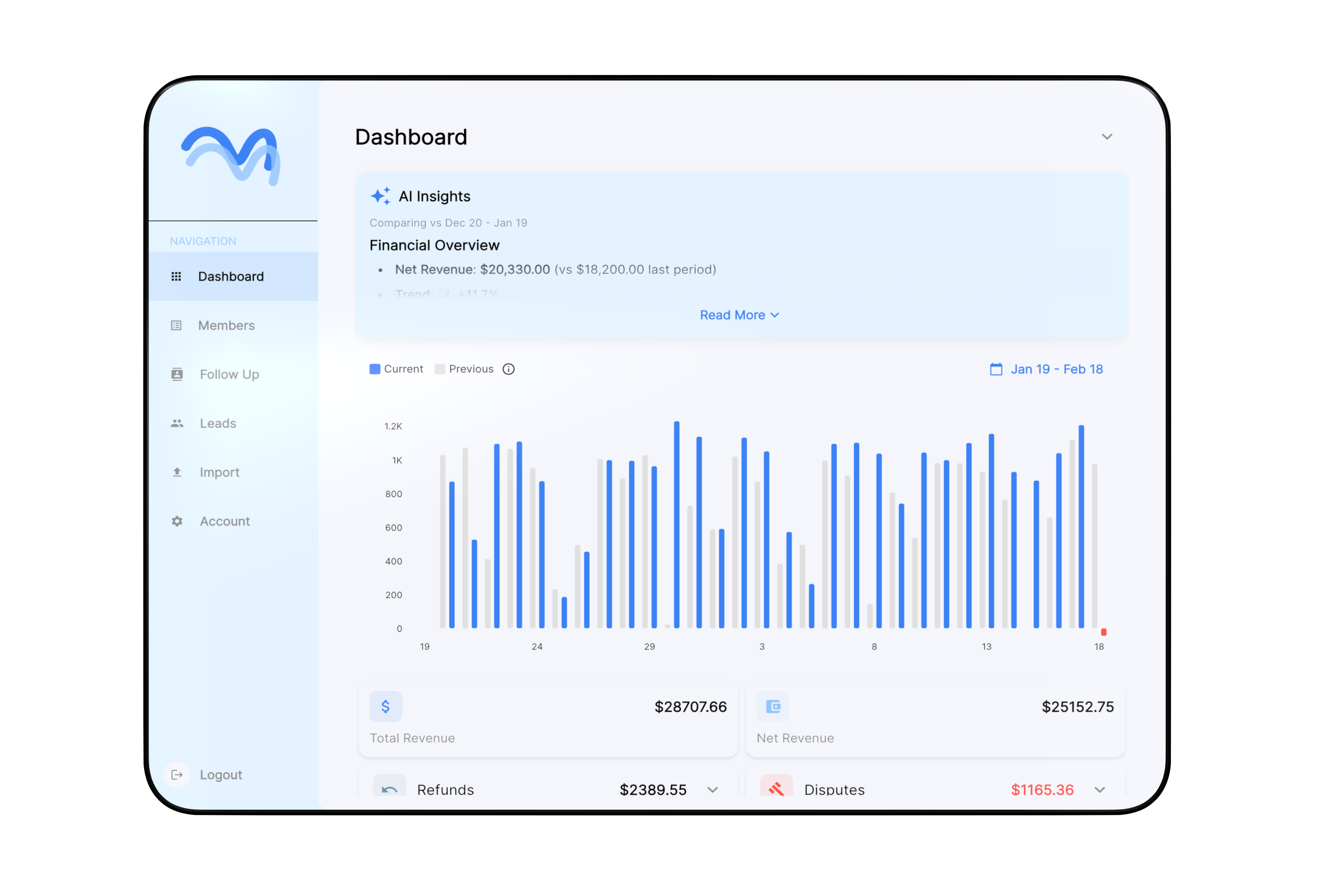Click the calendar icon beside the date range
This screenshot has width=1326, height=896.
click(x=996, y=370)
